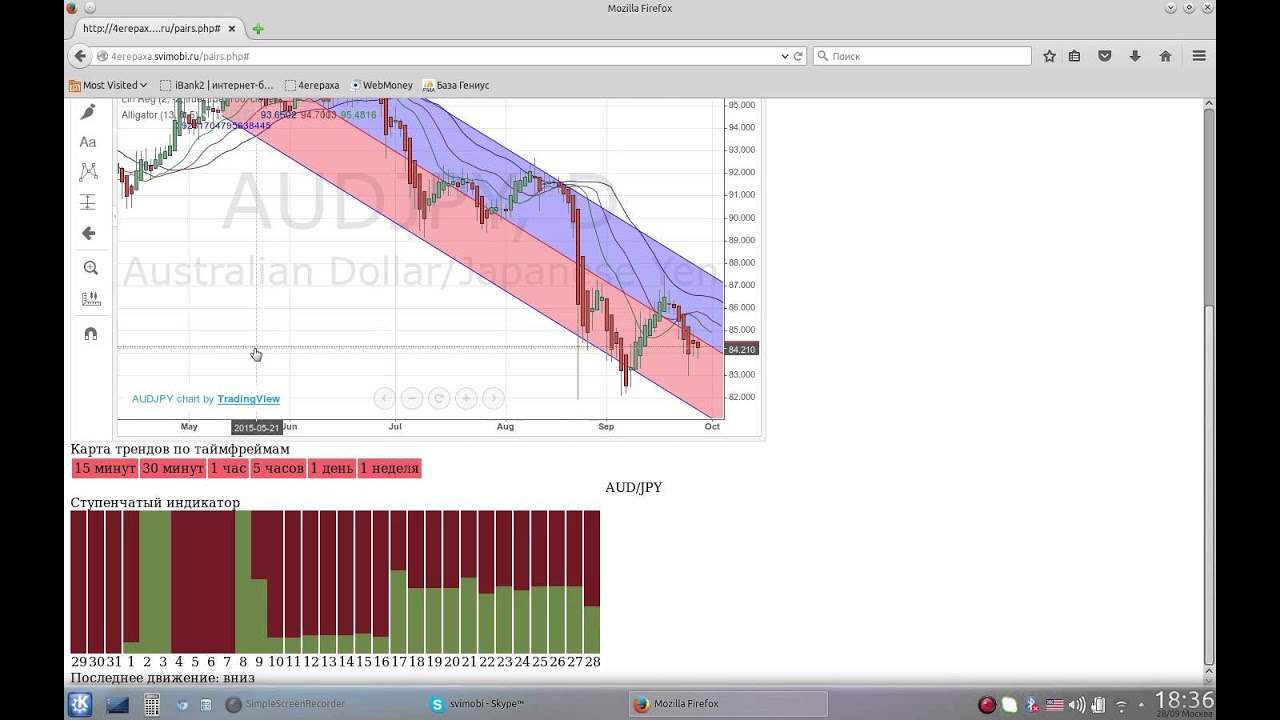Image resolution: width=1280 pixels, height=720 pixels.
Task: Switch to Mozilla Firefox taskbar entry
Action: point(728,704)
